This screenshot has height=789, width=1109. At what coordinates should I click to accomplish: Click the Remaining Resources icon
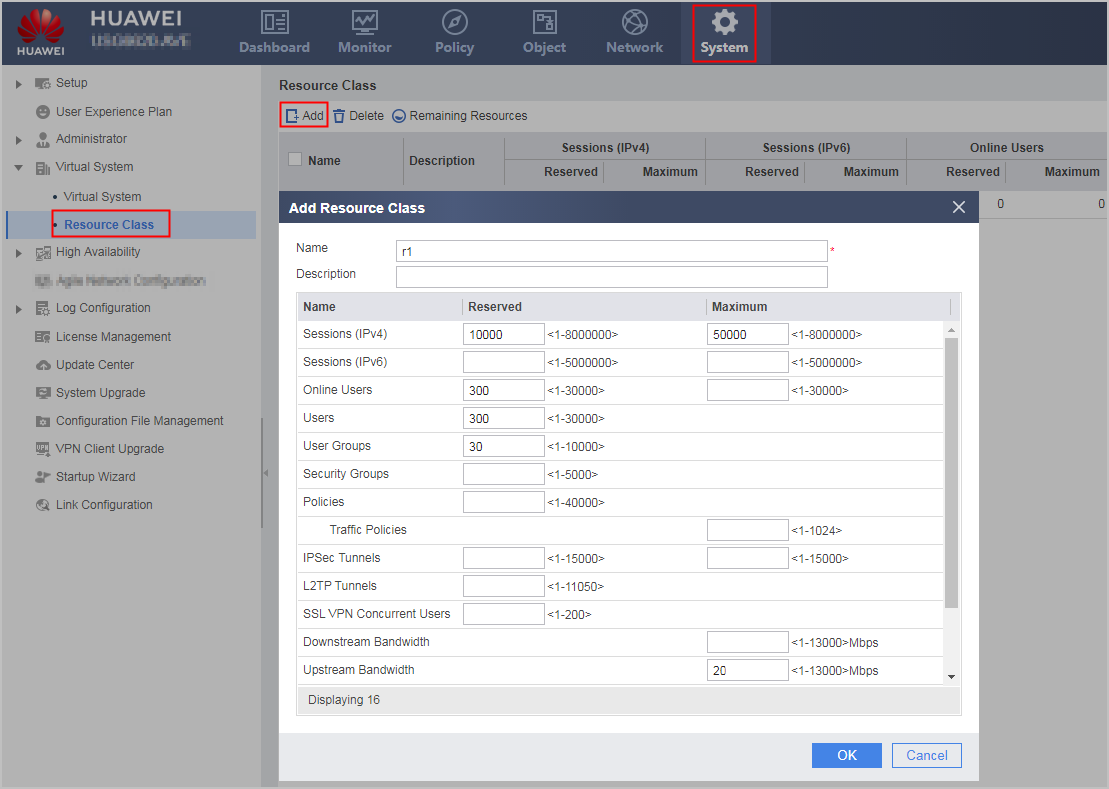(x=399, y=116)
